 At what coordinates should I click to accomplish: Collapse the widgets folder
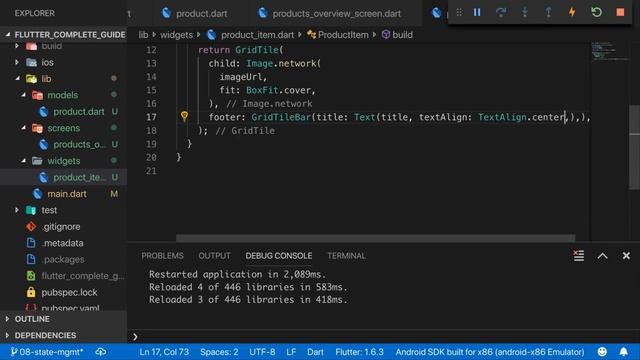click(x=23, y=160)
